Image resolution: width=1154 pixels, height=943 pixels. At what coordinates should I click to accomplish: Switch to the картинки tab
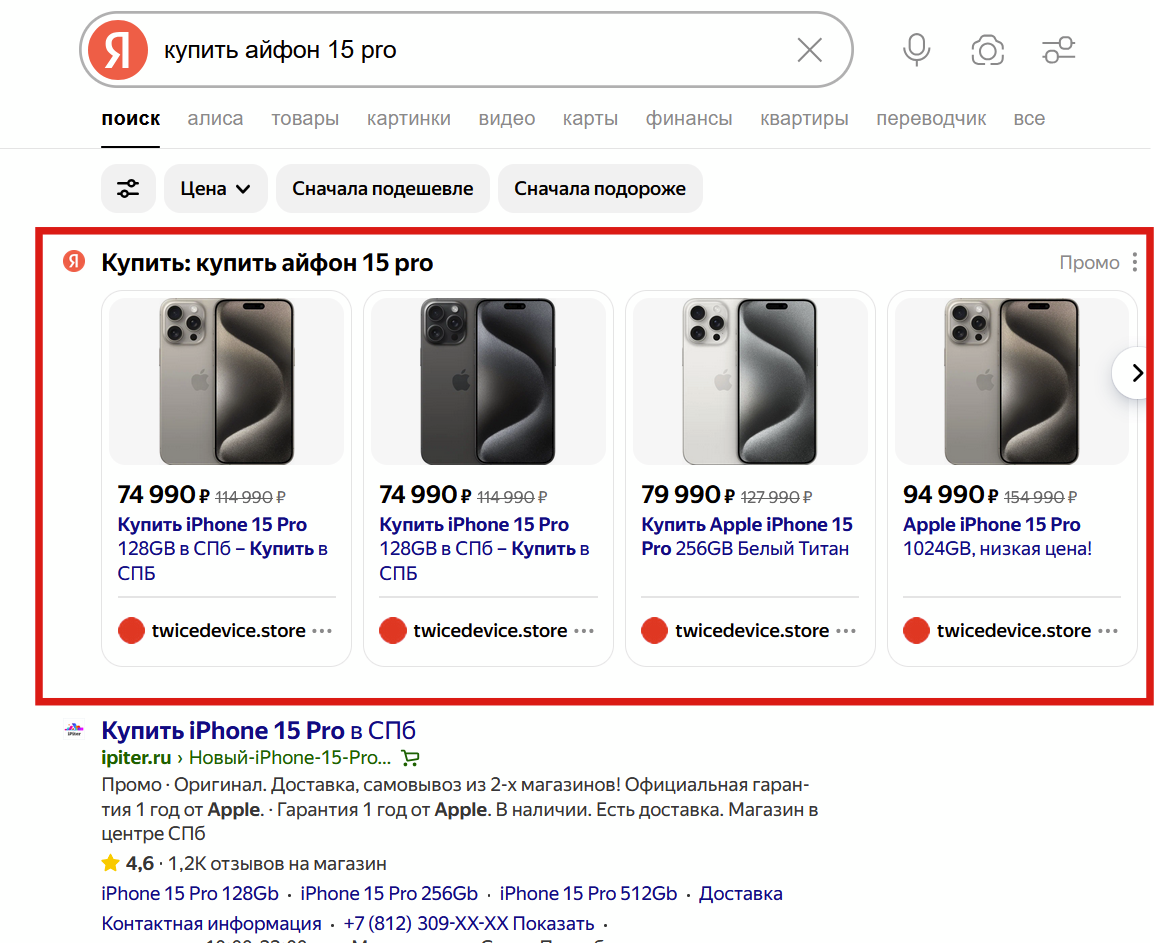tap(408, 119)
